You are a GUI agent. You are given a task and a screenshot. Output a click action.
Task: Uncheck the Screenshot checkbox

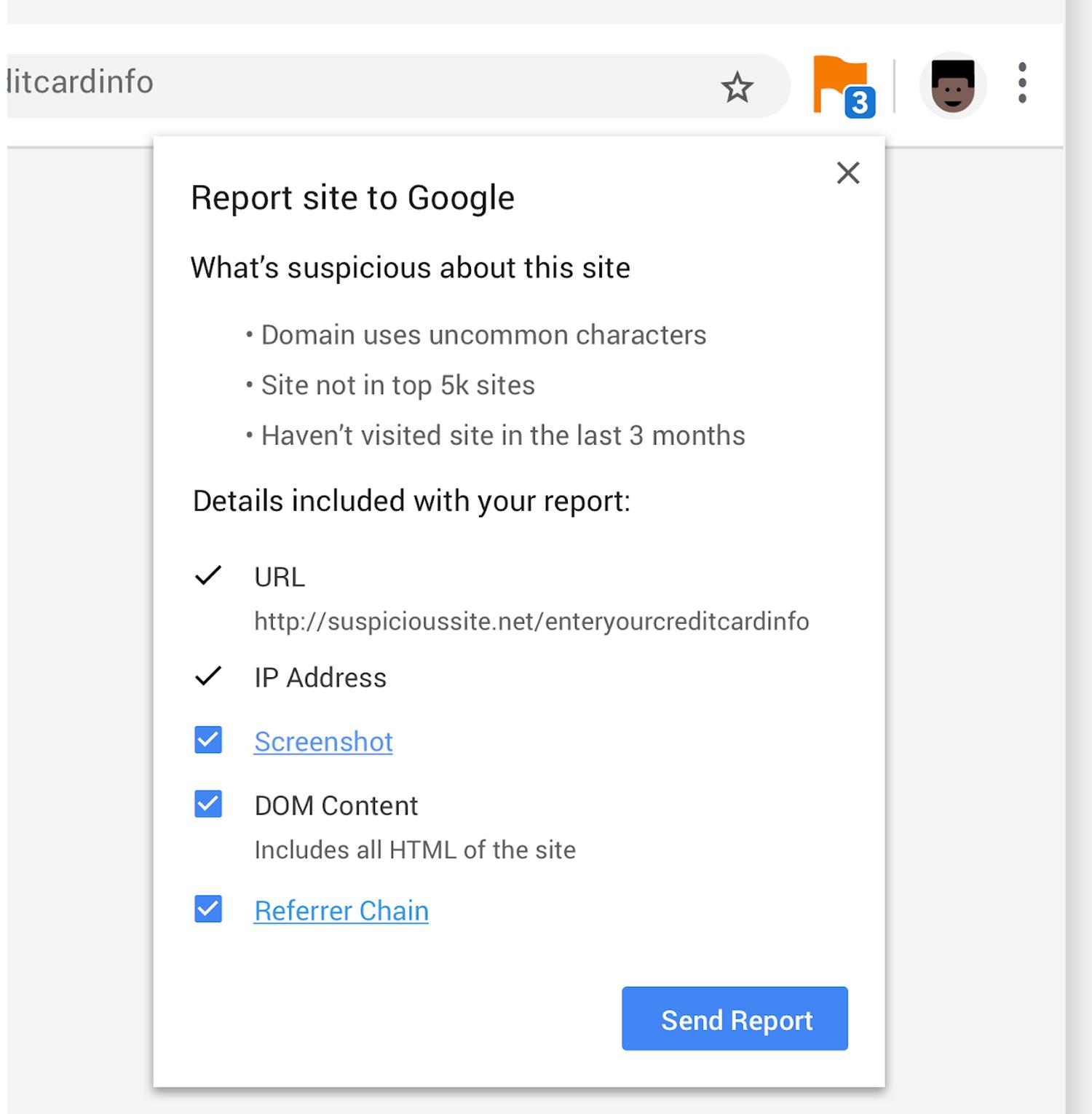point(208,740)
